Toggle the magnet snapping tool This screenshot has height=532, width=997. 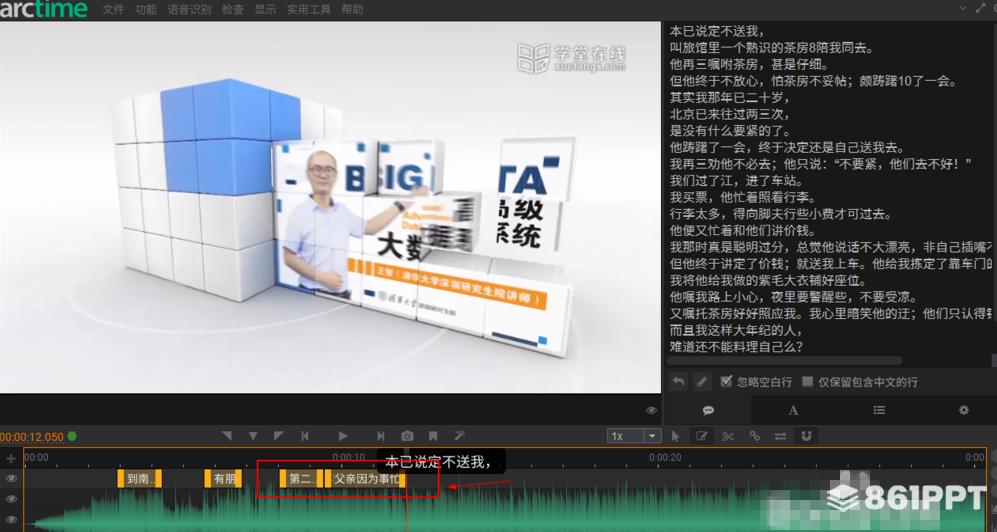point(806,436)
